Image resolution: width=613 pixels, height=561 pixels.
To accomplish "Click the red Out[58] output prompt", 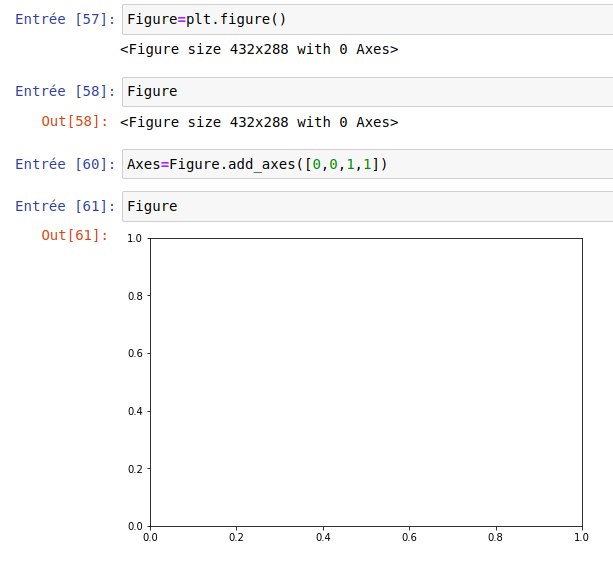I will 74,122.
